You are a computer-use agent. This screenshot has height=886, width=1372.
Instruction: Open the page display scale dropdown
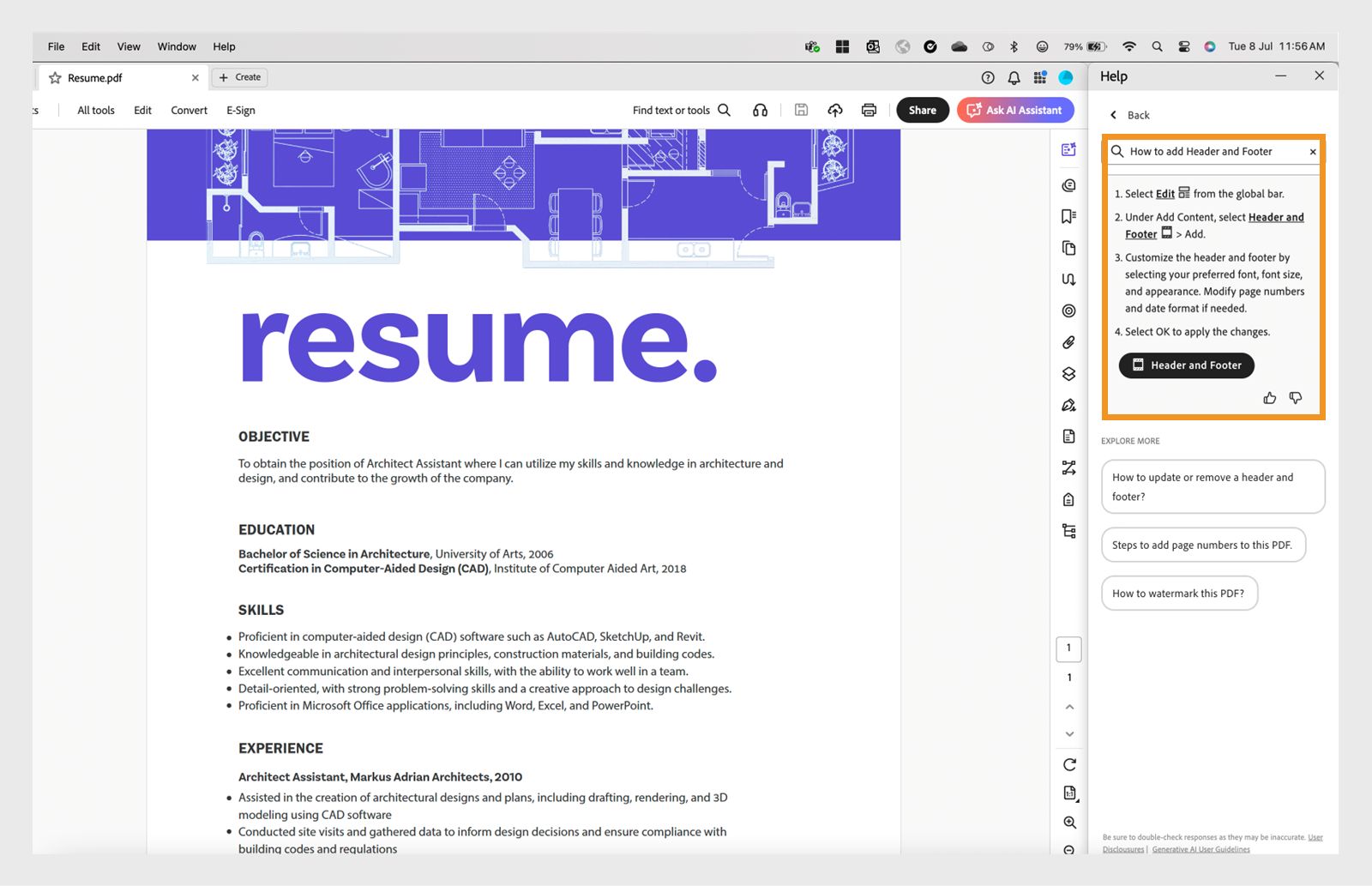click(1068, 793)
